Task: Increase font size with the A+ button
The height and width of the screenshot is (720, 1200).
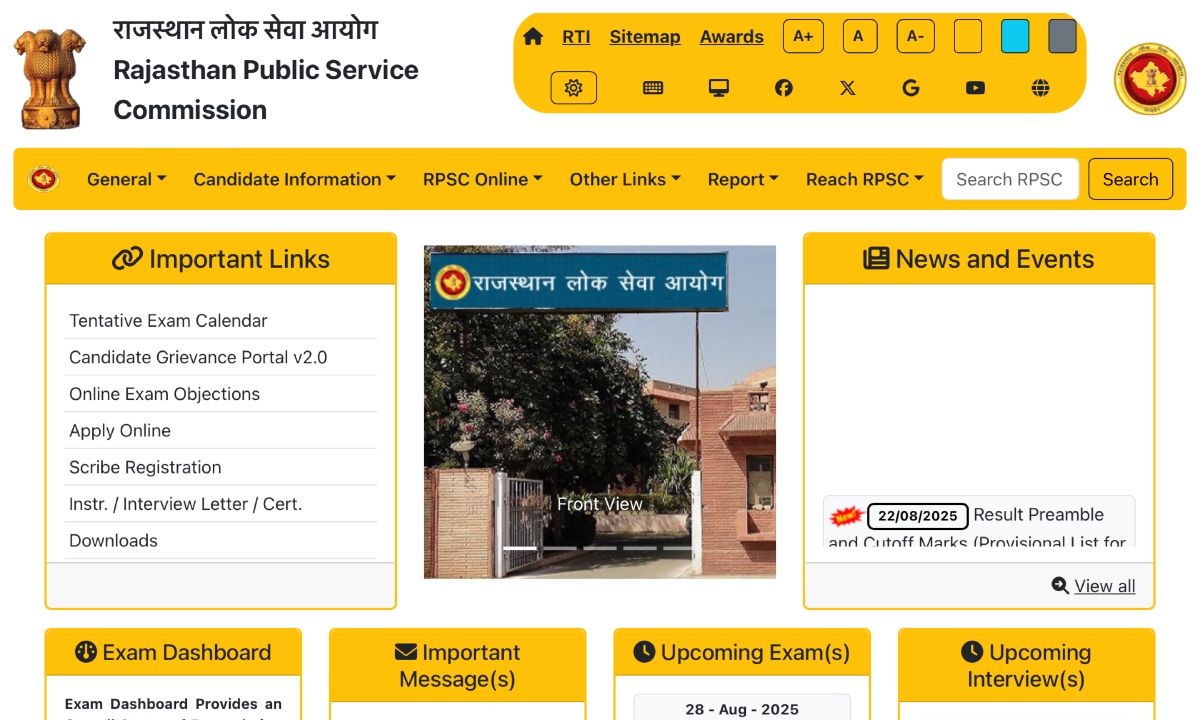Action: 803,37
